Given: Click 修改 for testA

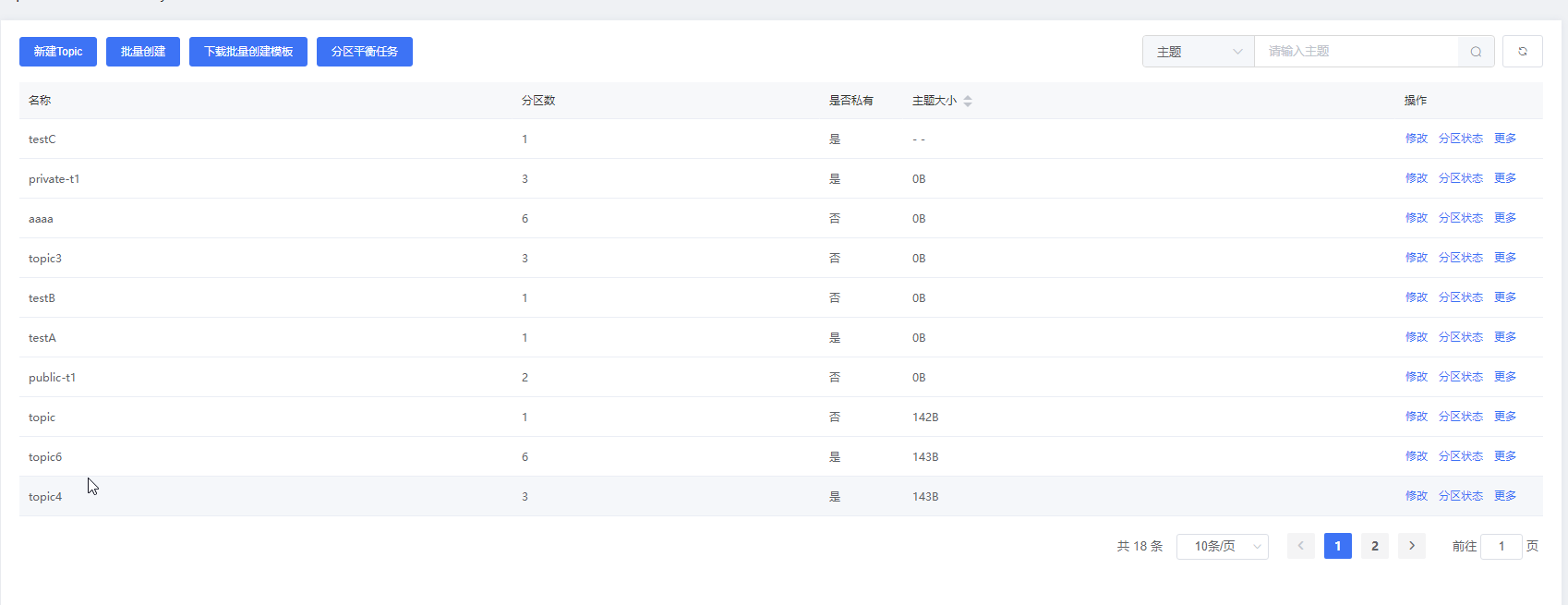Looking at the screenshot, I should click(1417, 337).
